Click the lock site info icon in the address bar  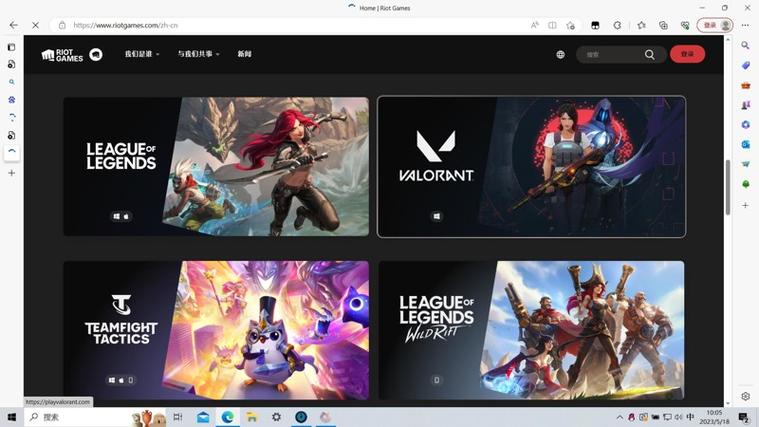click(x=62, y=25)
